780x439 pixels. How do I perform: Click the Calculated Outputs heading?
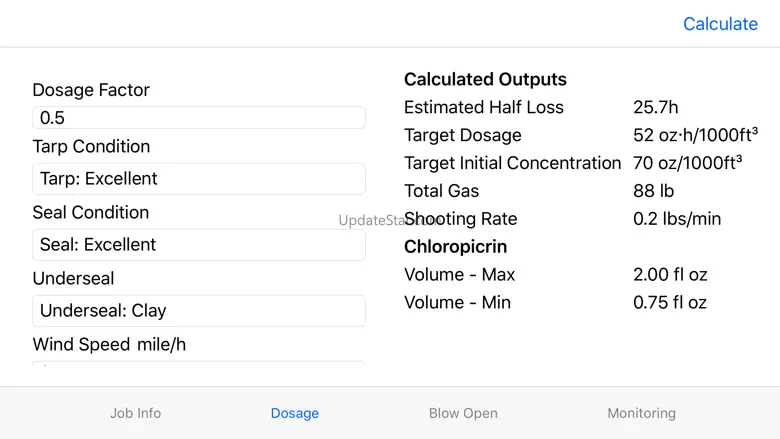485,79
